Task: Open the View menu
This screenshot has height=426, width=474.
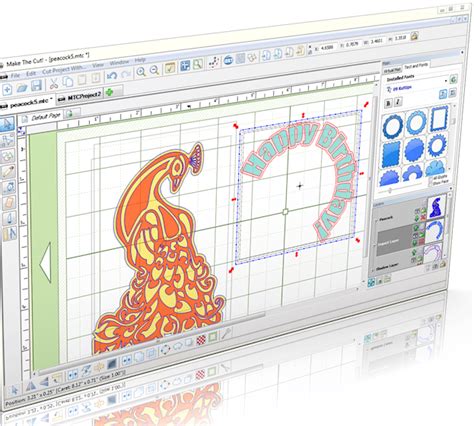Action: [98, 65]
